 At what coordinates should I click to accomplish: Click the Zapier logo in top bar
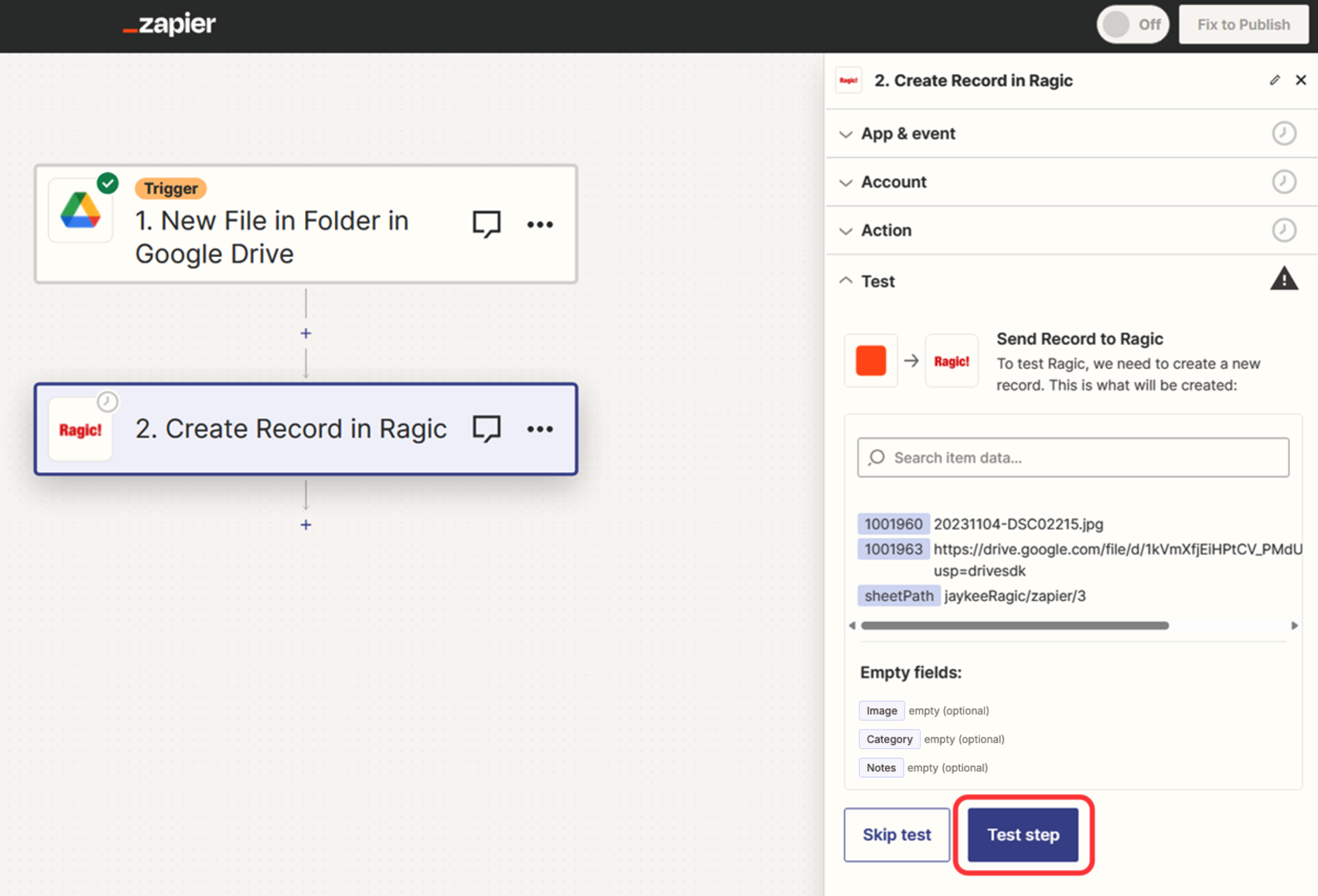[170, 25]
